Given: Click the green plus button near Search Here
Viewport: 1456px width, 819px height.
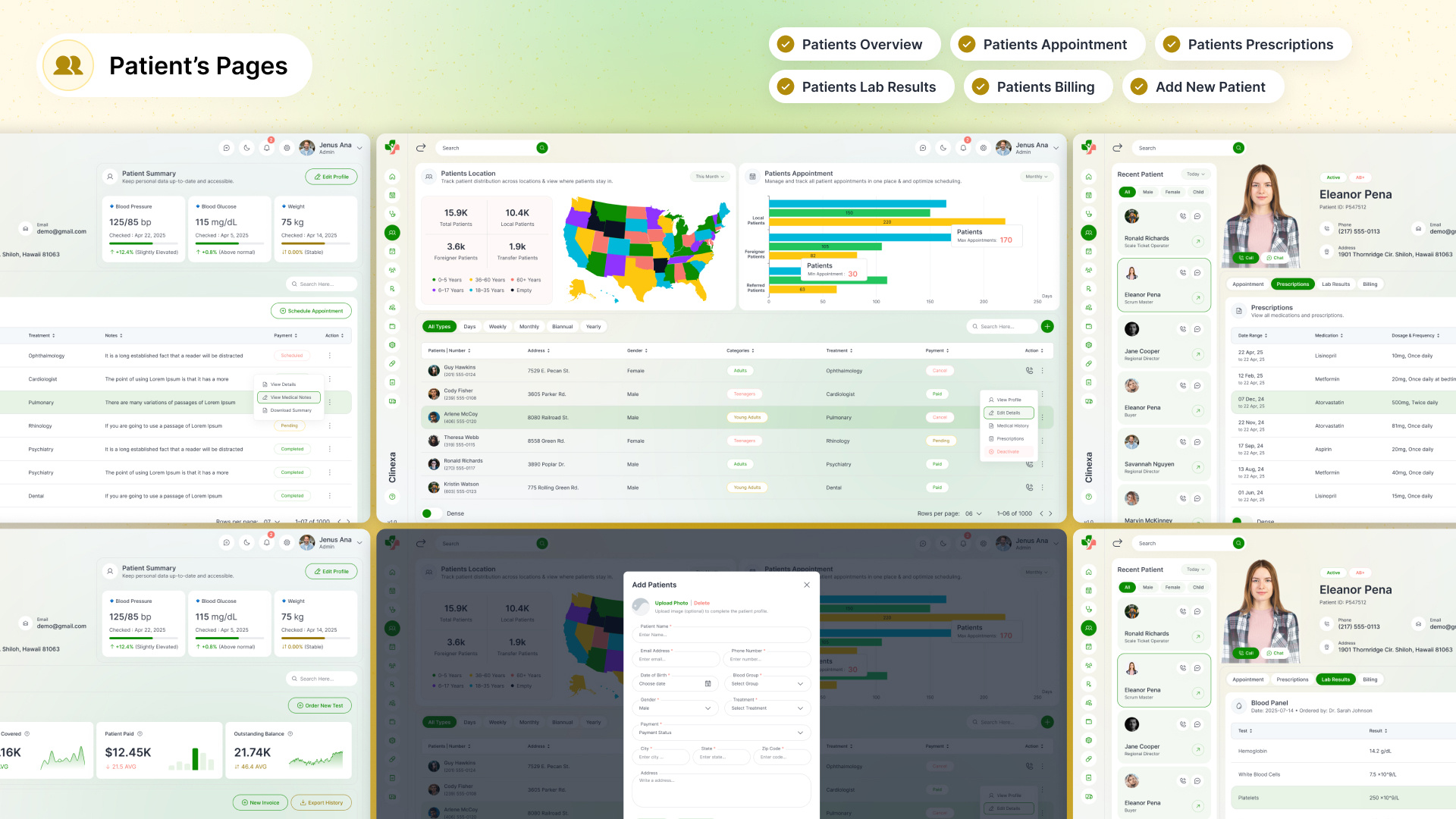Looking at the screenshot, I should click(x=1047, y=326).
